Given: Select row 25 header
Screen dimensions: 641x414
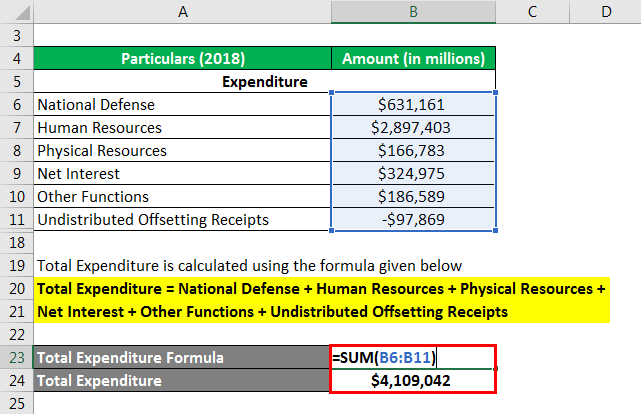Looking at the screenshot, I should [17, 403].
